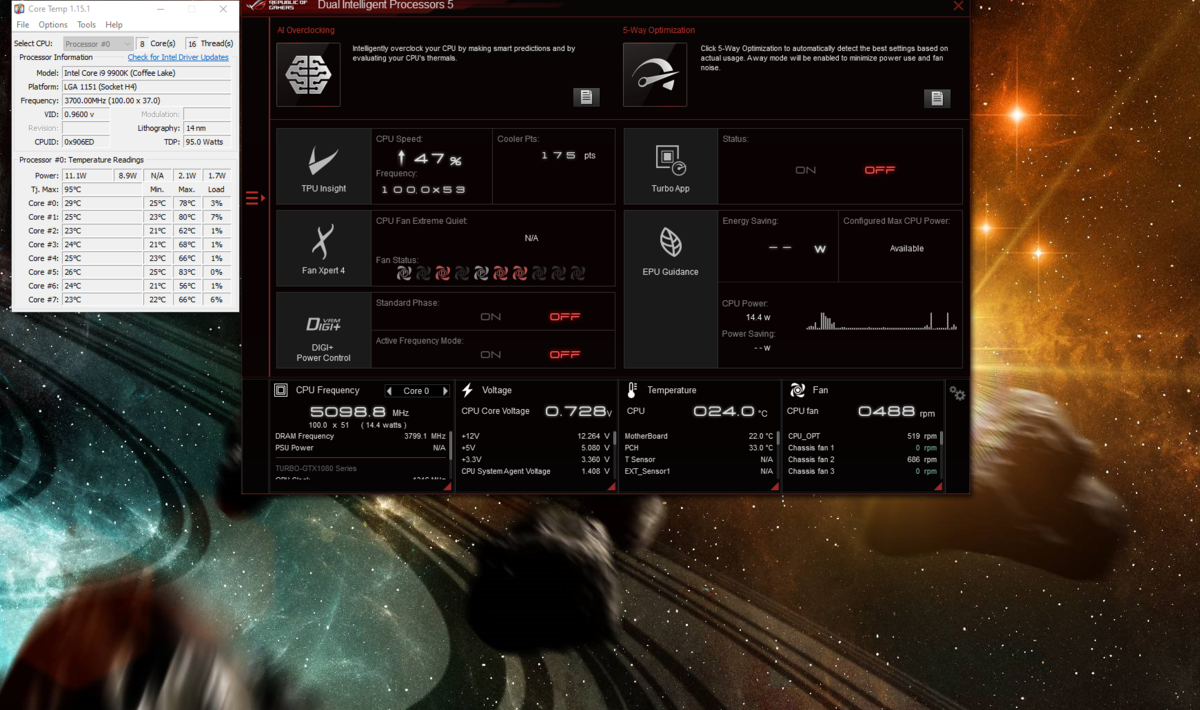Screen dimensions: 1200x710
Task: Expand Voltage panel via red corner triangle
Action: (x=611, y=487)
